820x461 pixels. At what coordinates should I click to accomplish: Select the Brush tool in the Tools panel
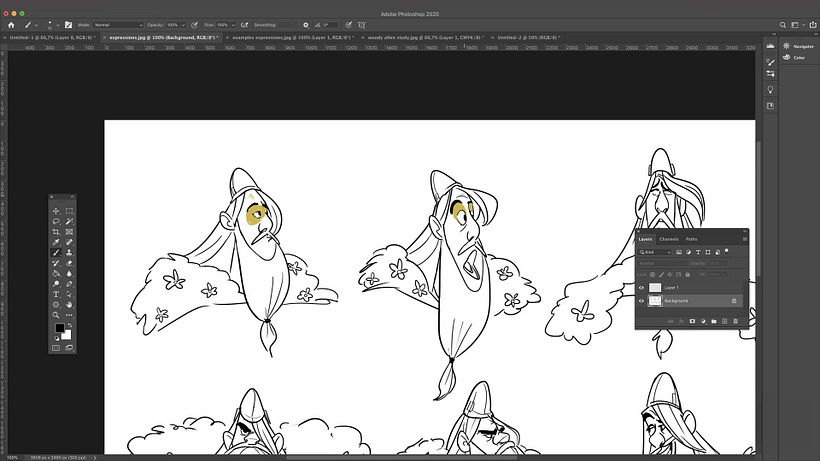56,252
